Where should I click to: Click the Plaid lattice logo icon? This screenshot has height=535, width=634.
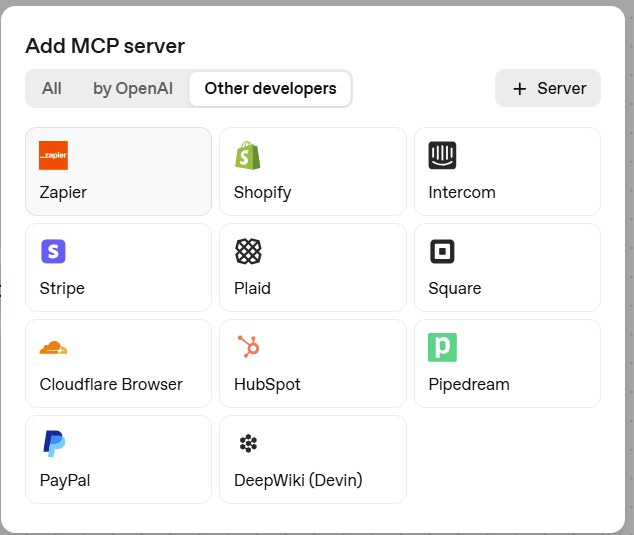pos(248,251)
